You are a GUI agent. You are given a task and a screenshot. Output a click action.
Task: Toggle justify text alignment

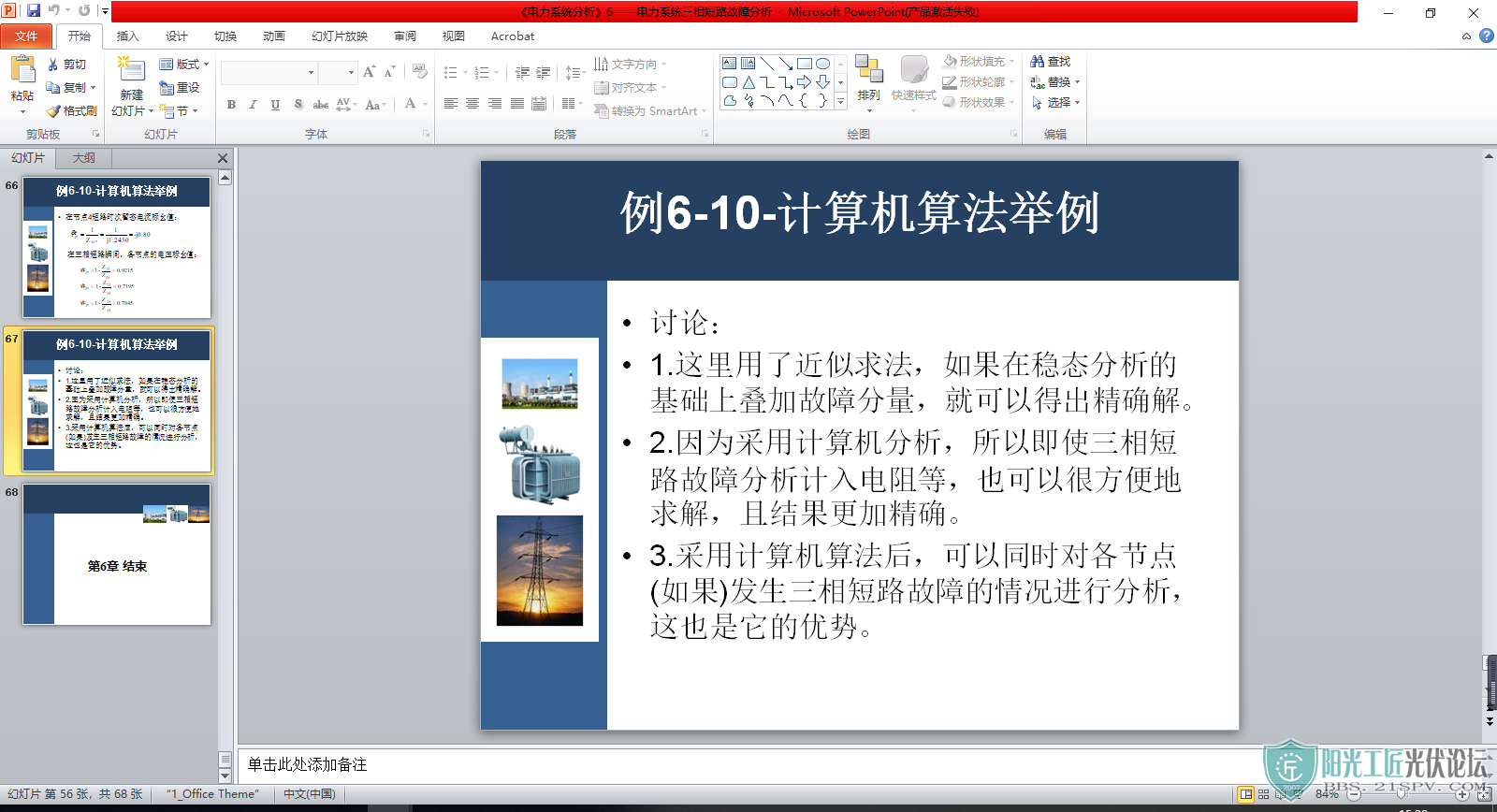(x=517, y=104)
